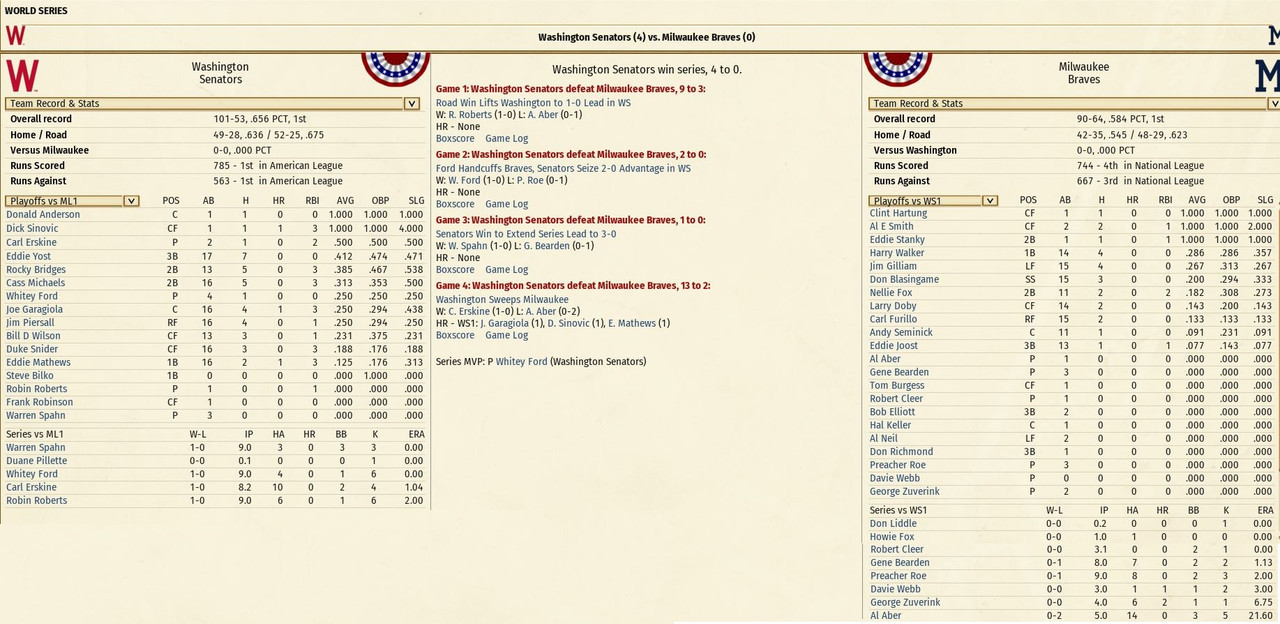Open Ford Handcuffs Braves headline
1280x624 pixels.
[x=563, y=168]
